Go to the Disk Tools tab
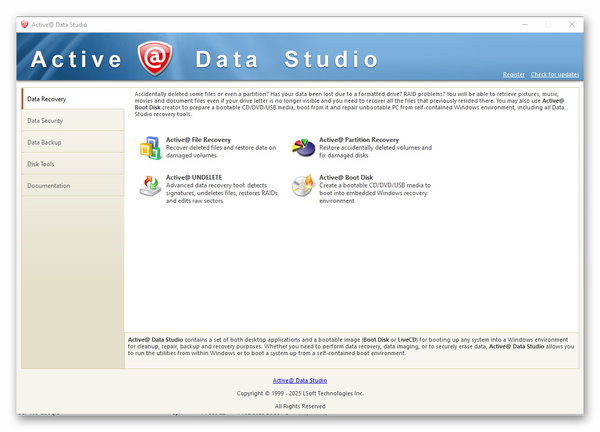This screenshot has height=432, width=600. click(x=73, y=164)
